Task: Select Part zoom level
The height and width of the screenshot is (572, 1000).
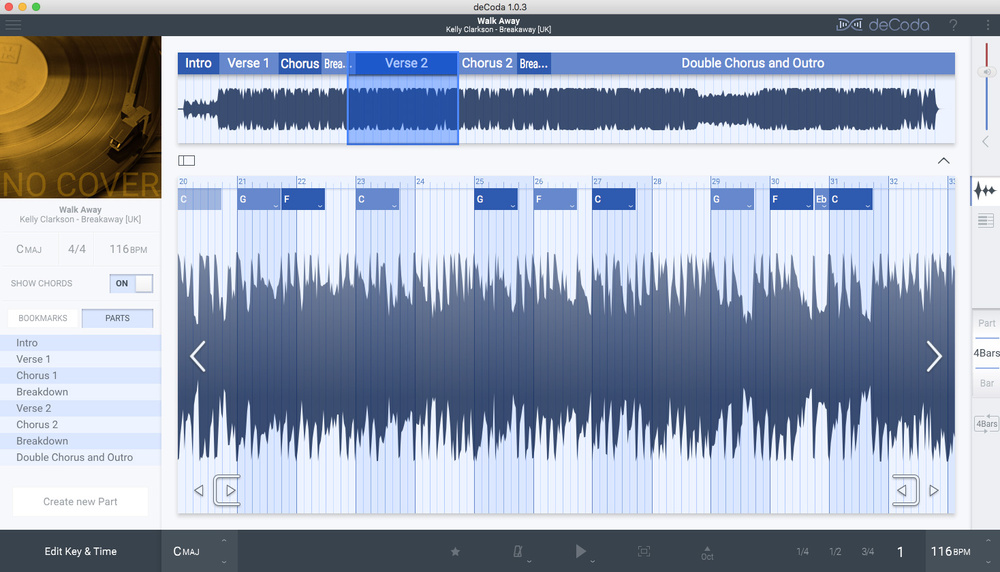Action: (987, 323)
